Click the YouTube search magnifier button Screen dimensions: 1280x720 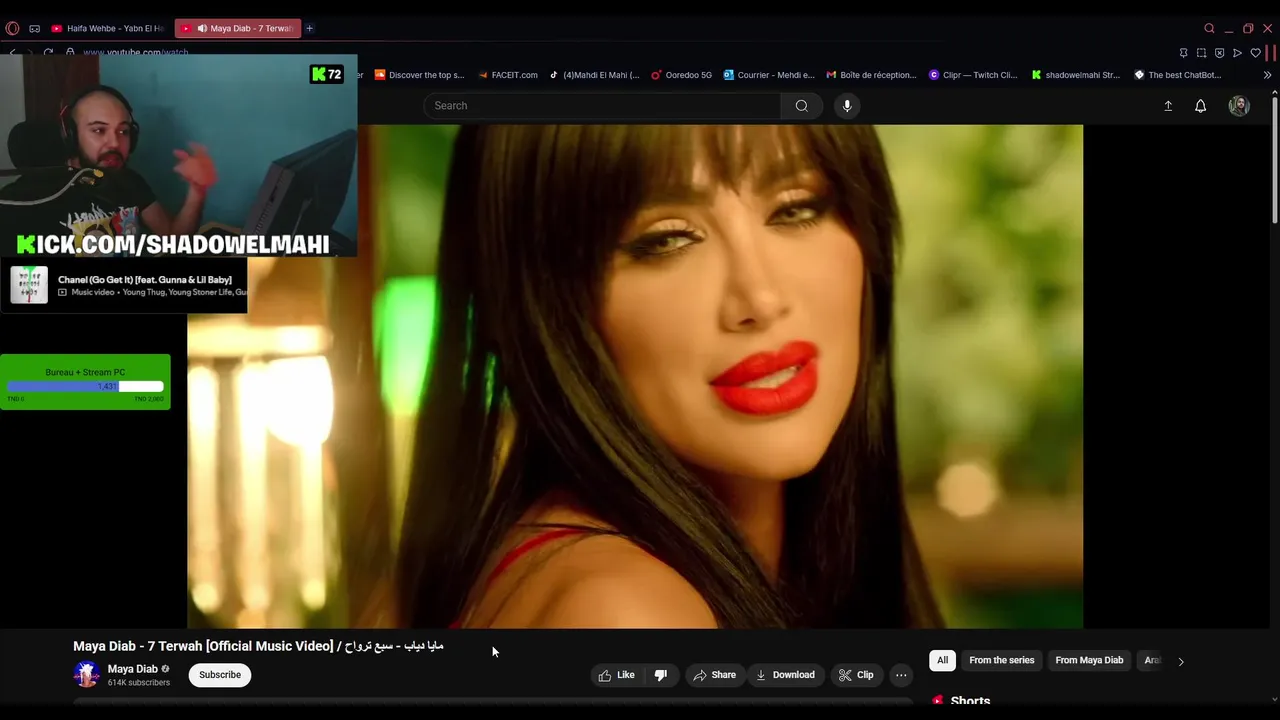click(x=802, y=106)
